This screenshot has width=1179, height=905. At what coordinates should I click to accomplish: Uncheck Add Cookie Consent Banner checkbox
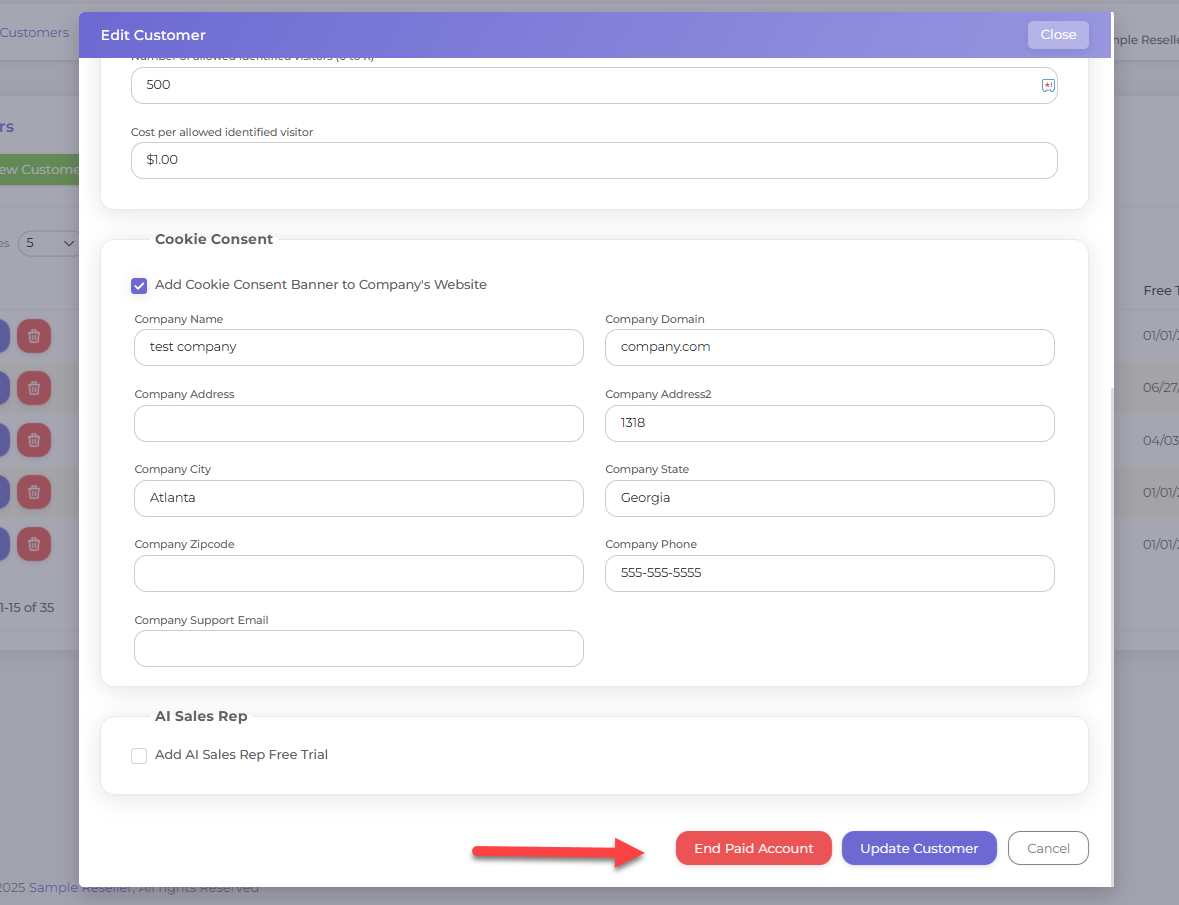[139, 285]
